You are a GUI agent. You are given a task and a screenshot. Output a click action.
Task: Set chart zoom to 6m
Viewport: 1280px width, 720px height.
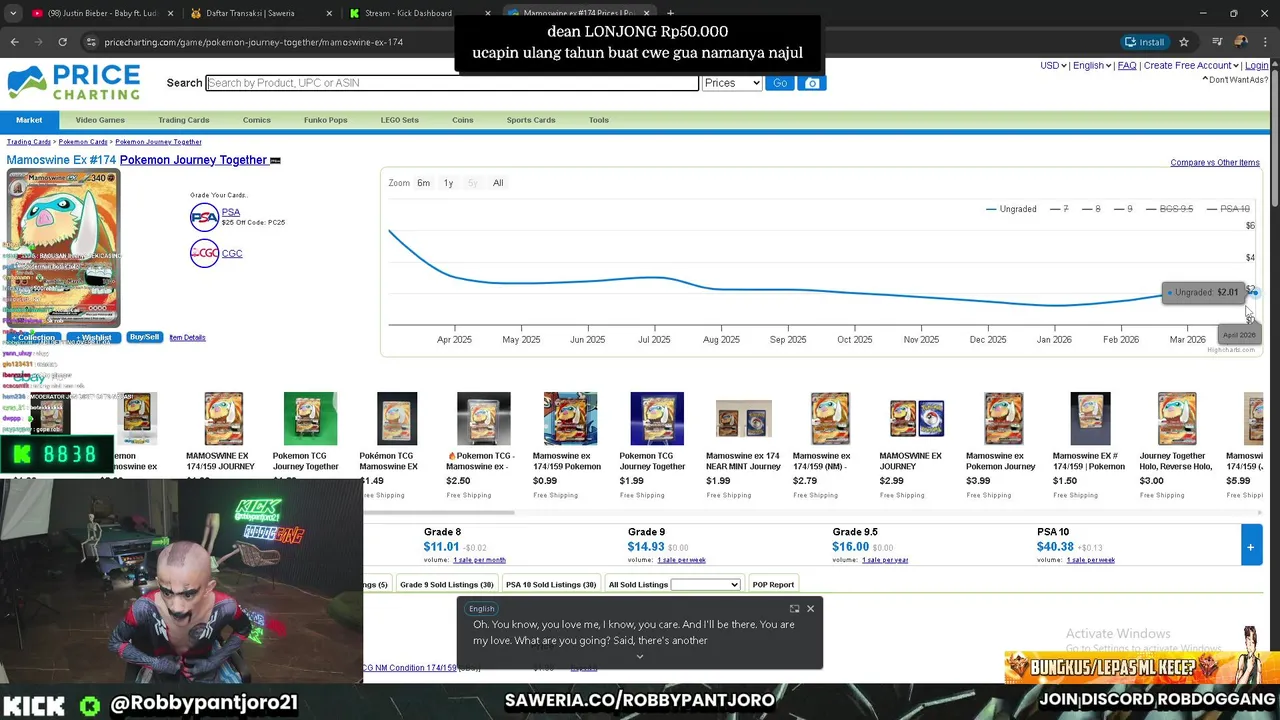point(424,183)
